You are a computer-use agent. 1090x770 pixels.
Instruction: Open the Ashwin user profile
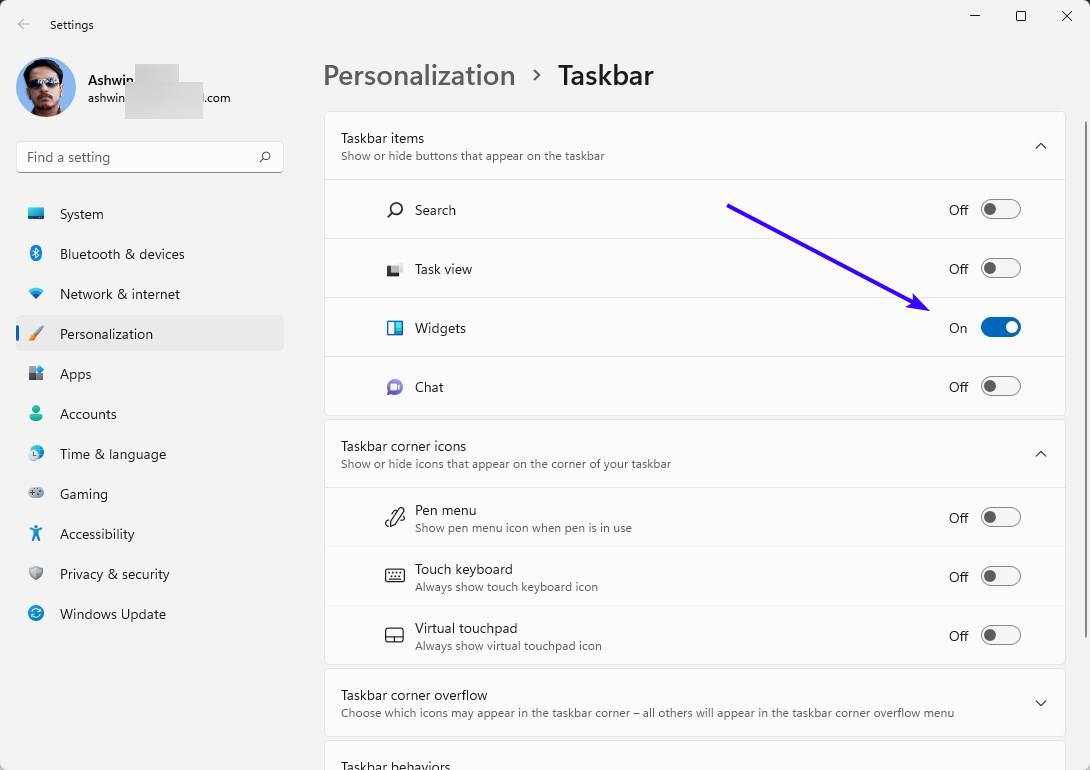point(47,87)
